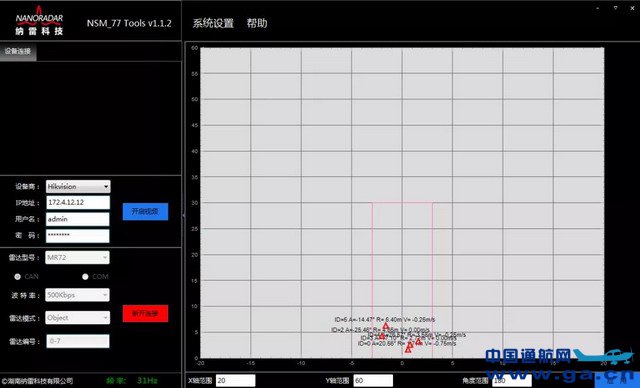This screenshot has width=640, height=388.
Task: Minimize the NSM_77 Tools window
Action: [x=598, y=8]
